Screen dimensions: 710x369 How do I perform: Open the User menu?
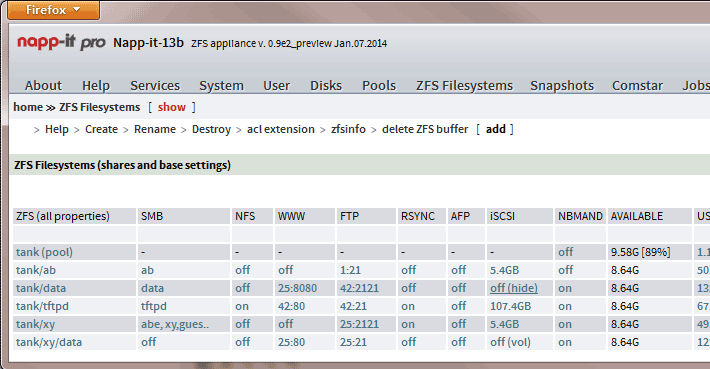(276, 86)
